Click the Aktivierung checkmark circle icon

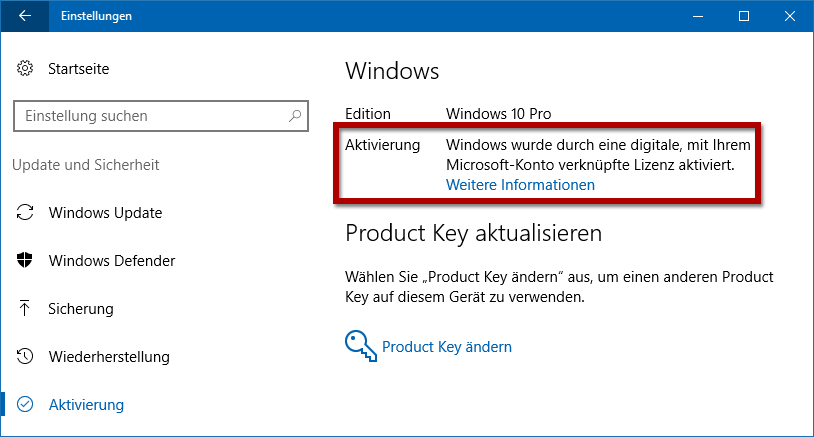click(x=25, y=405)
